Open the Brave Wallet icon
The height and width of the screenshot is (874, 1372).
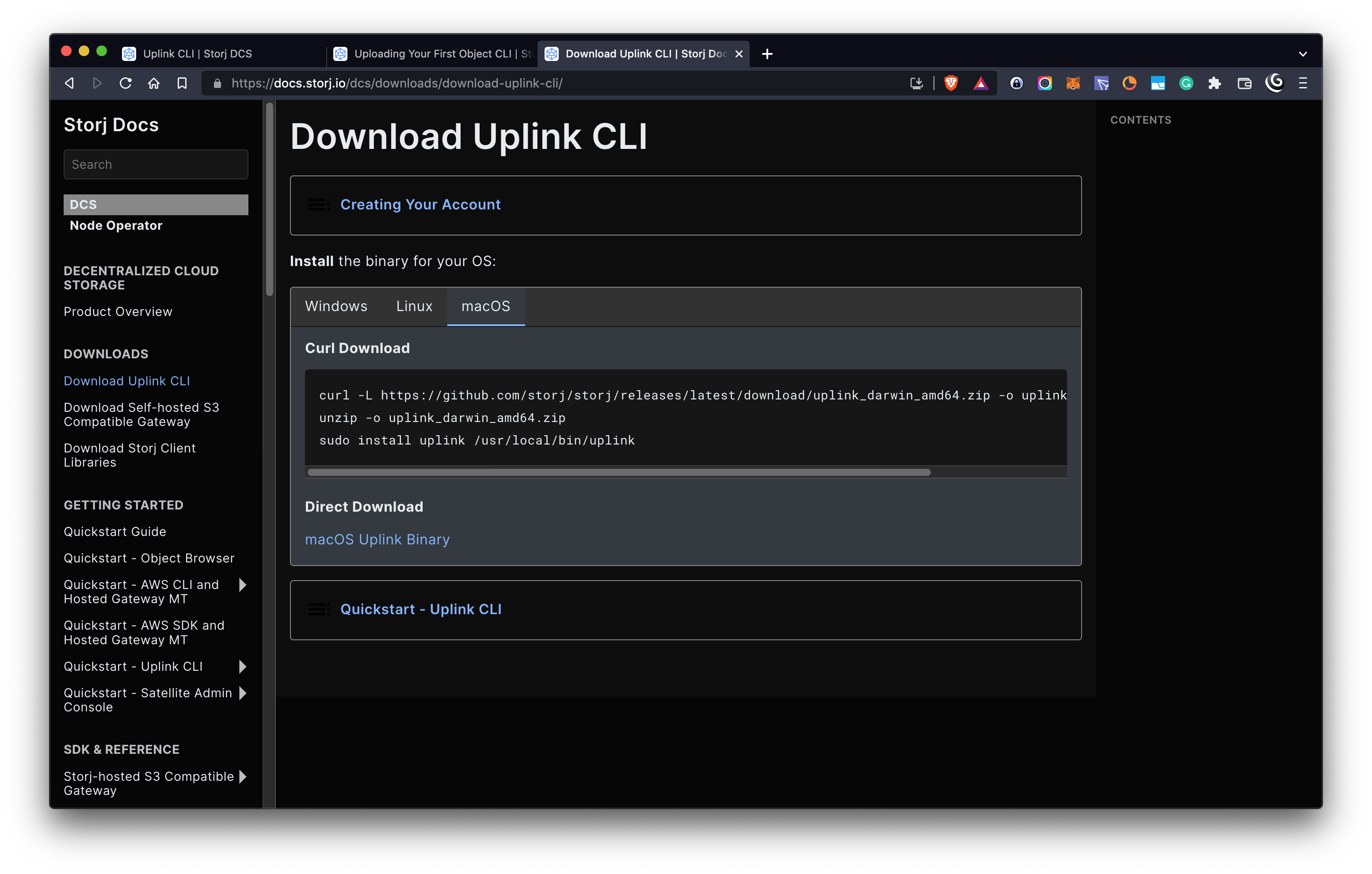coord(1244,83)
